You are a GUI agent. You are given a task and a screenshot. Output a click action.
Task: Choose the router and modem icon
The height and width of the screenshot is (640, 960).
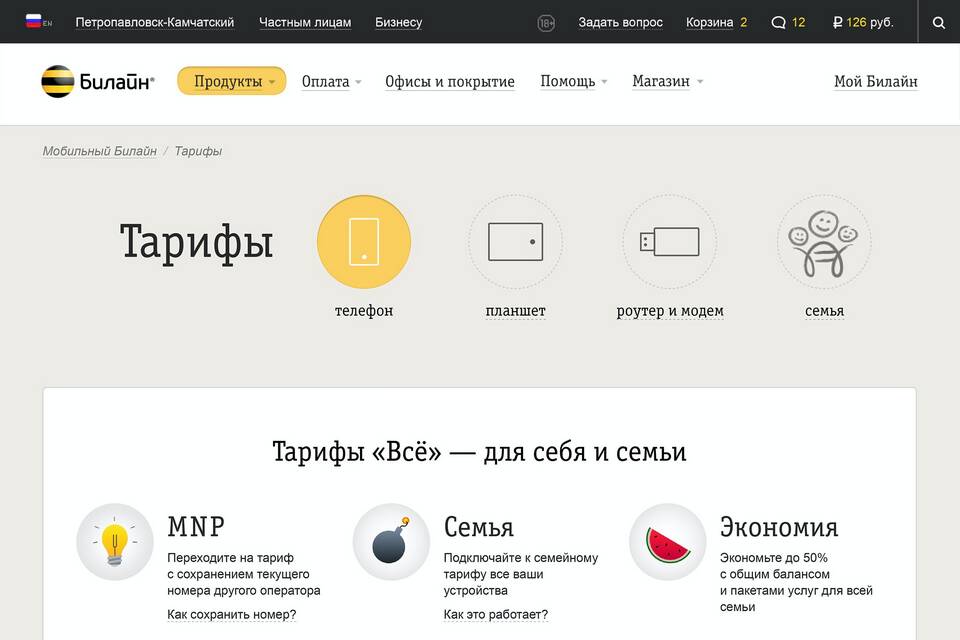pos(669,242)
